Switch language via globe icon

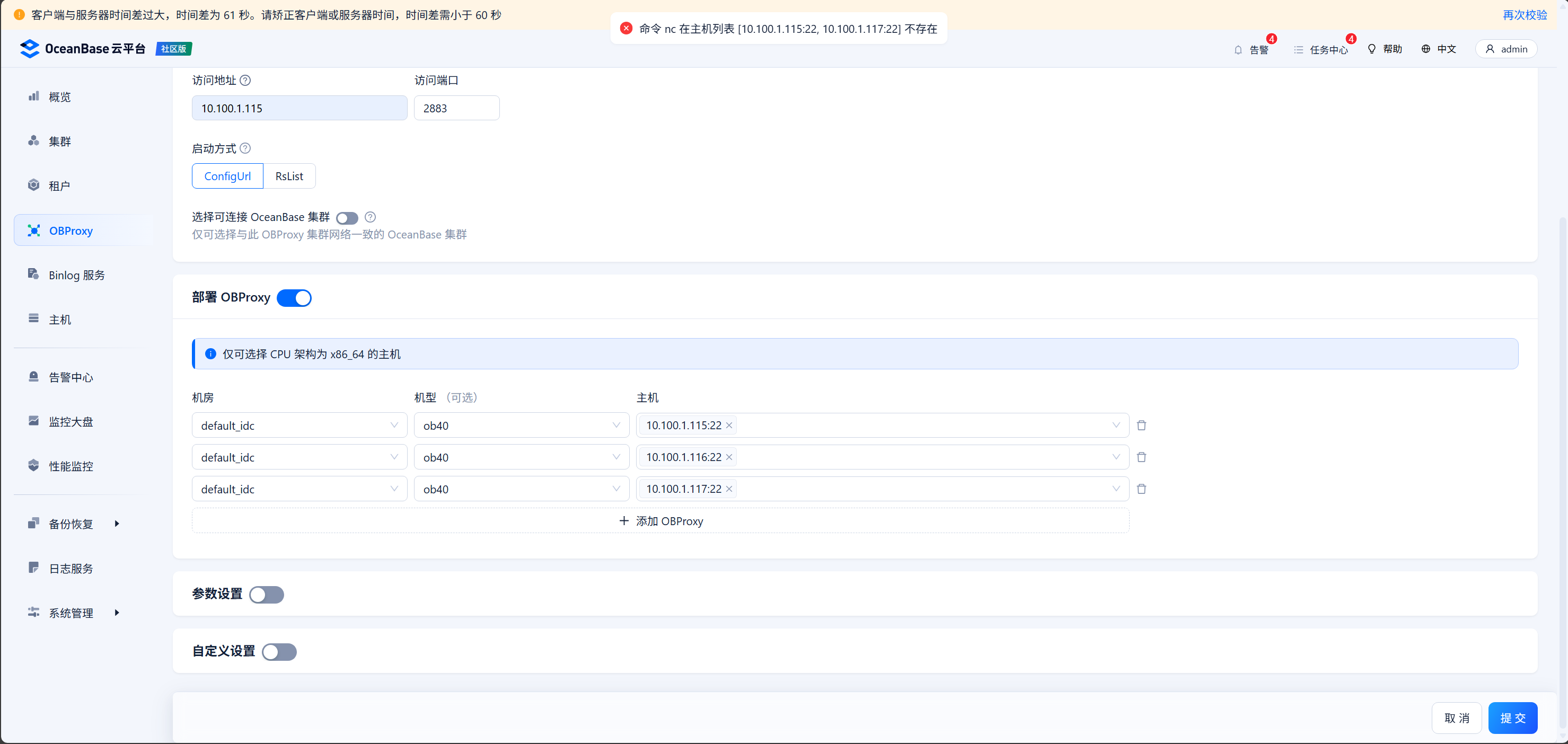(1425, 49)
